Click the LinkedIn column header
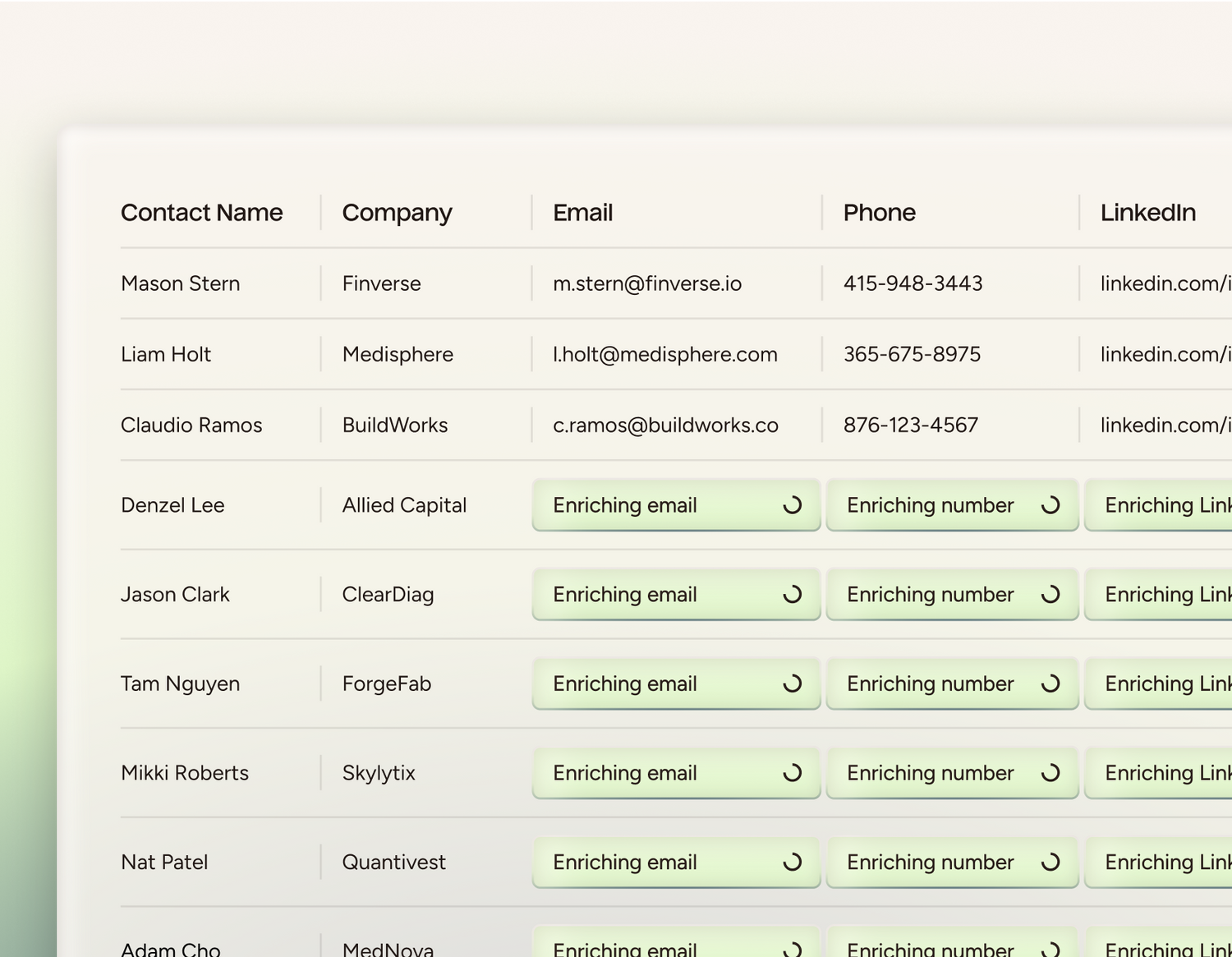Viewport: 1232px width, 957px height. point(1147,213)
